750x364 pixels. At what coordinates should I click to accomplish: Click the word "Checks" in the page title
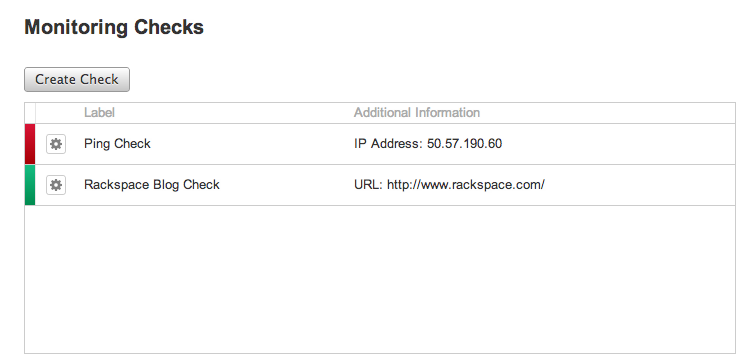(x=169, y=27)
